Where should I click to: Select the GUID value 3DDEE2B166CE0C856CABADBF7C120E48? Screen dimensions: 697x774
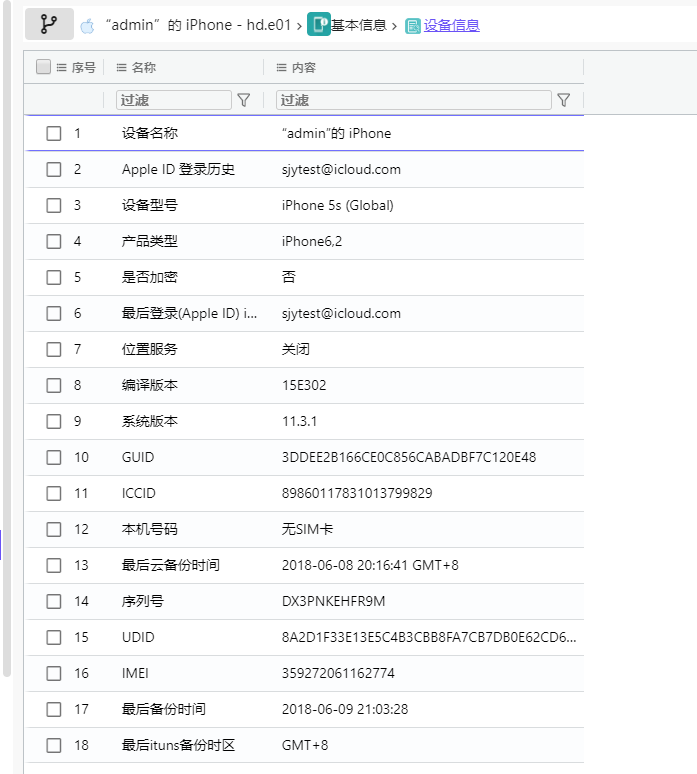[409, 458]
